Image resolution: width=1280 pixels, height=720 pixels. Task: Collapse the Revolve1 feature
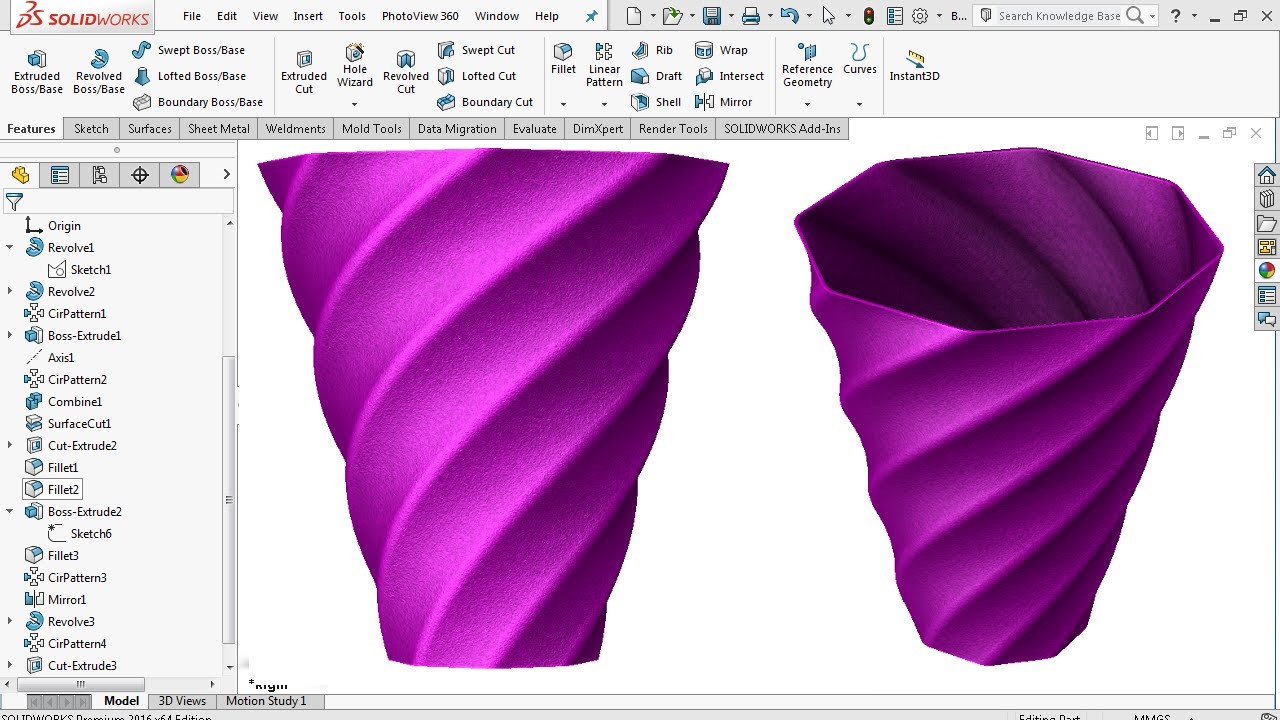coord(10,247)
